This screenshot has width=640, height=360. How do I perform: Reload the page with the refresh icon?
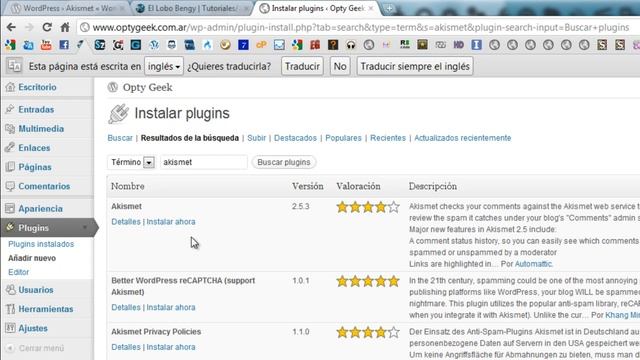47,27
